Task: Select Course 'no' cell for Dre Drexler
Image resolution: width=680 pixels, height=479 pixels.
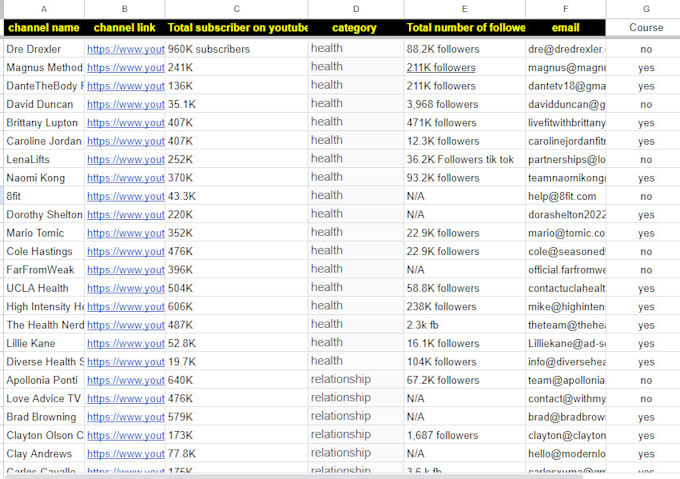Action: [646, 49]
